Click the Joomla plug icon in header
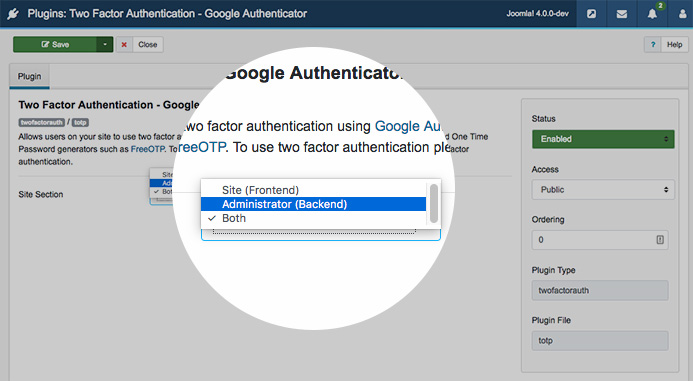 pos(13,14)
